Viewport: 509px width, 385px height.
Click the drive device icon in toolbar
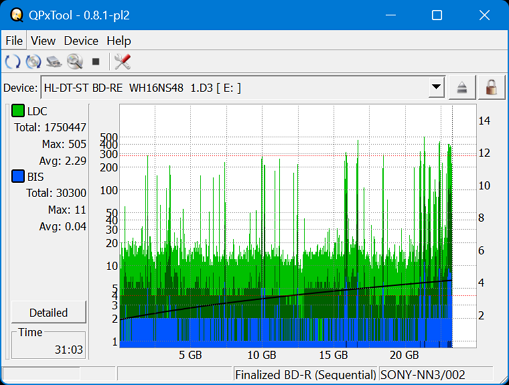(54, 62)
